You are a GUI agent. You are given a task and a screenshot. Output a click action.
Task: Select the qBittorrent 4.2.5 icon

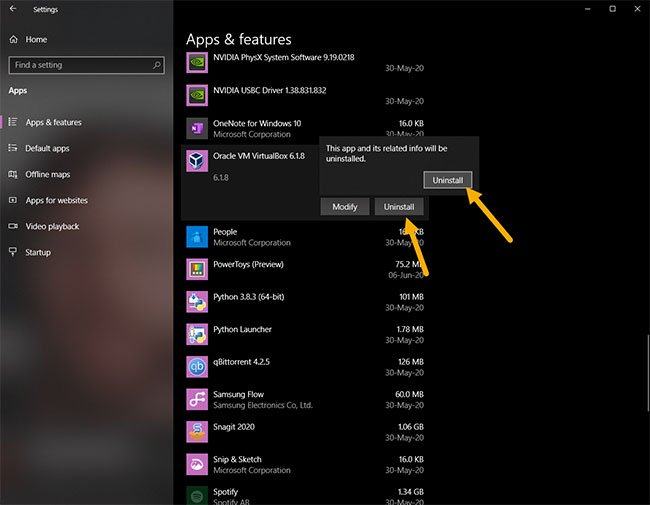pyautogui.click(x=197, y=366)
